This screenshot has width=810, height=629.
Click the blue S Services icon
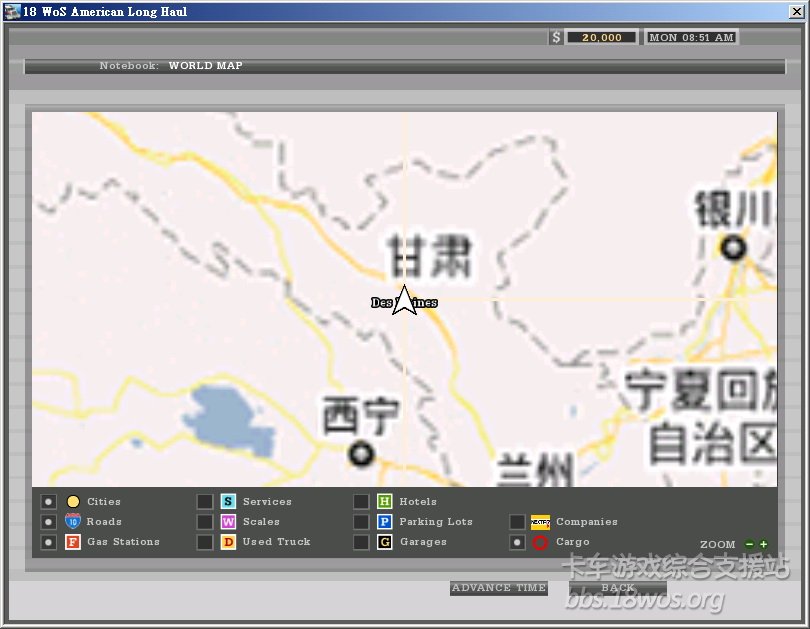point(228,501)
